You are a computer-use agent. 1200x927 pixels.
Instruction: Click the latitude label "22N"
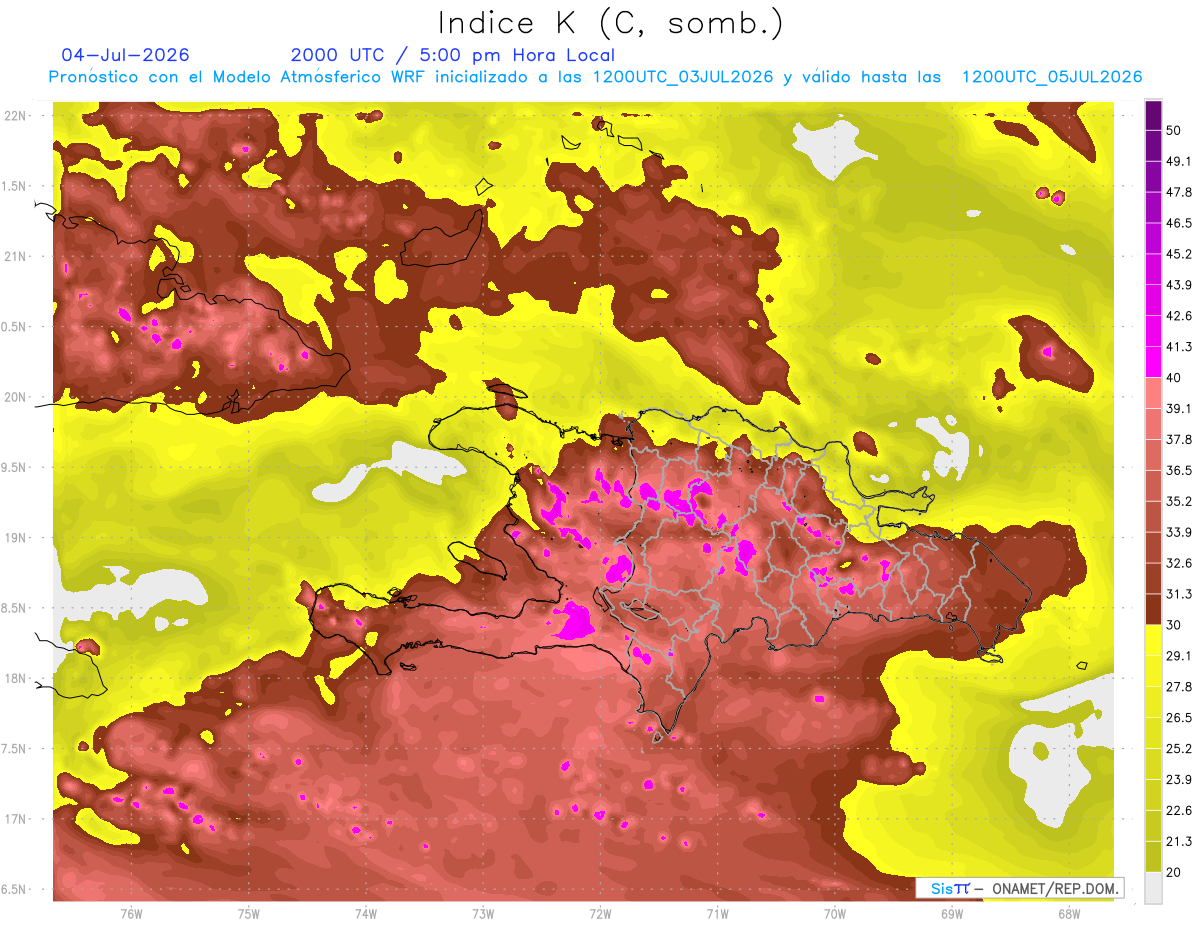tap(15, 115)
